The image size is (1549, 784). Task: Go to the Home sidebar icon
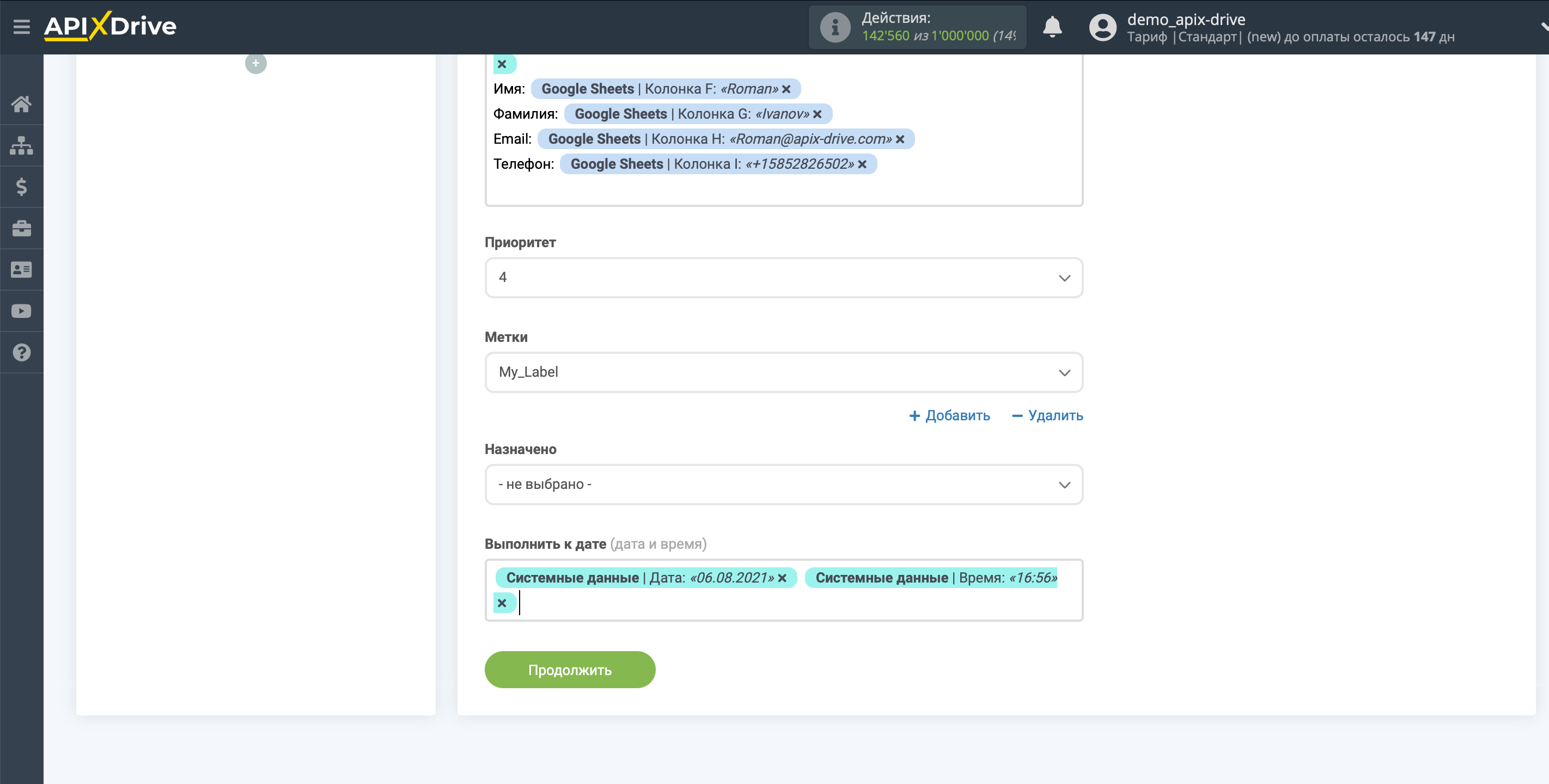point(22,104)
